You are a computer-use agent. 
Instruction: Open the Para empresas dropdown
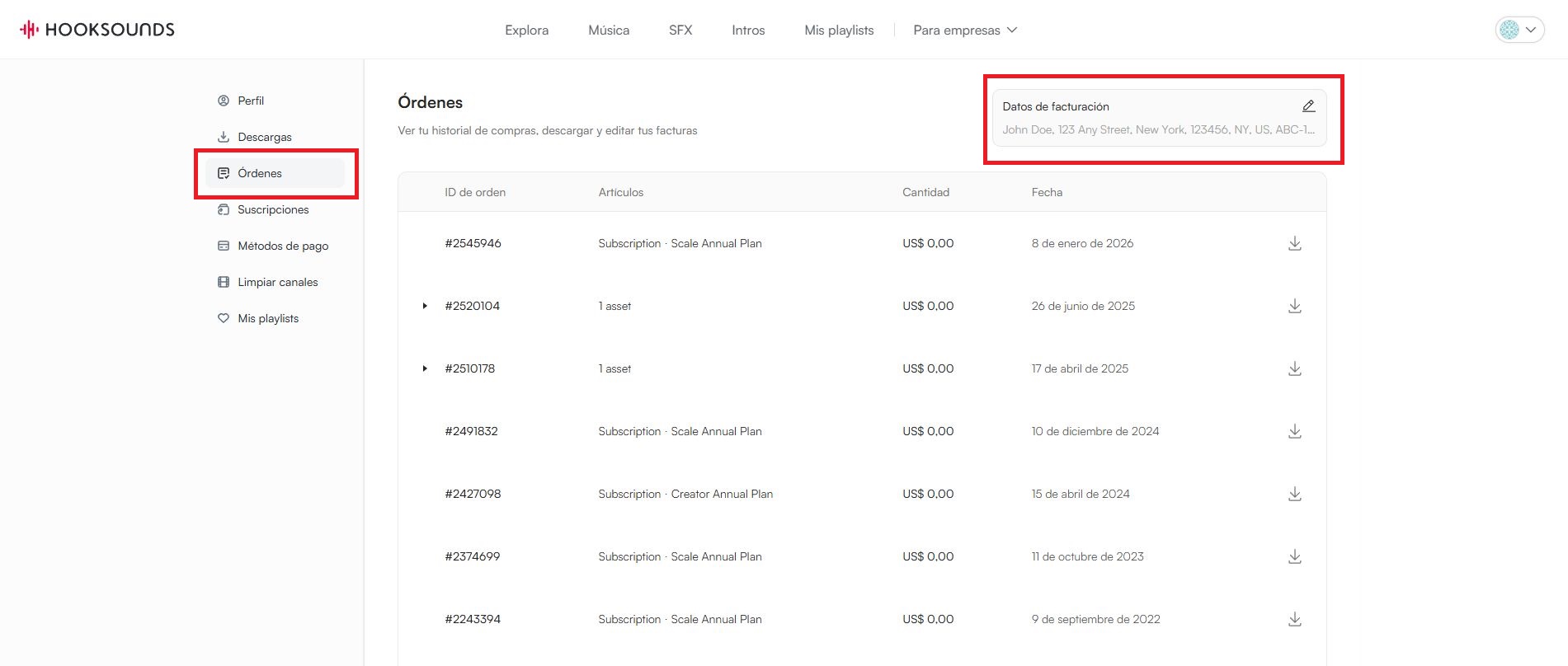point(964,30)
